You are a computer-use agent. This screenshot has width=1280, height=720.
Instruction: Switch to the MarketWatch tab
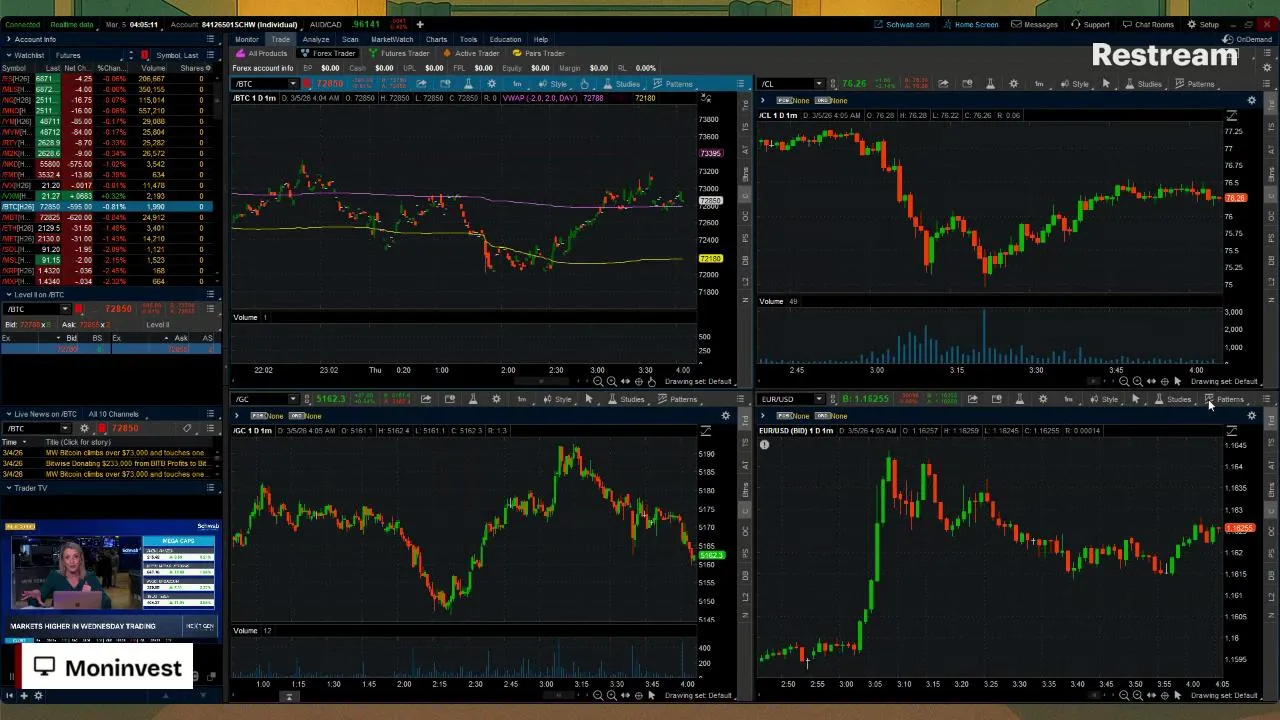click(x=392, y=39)
